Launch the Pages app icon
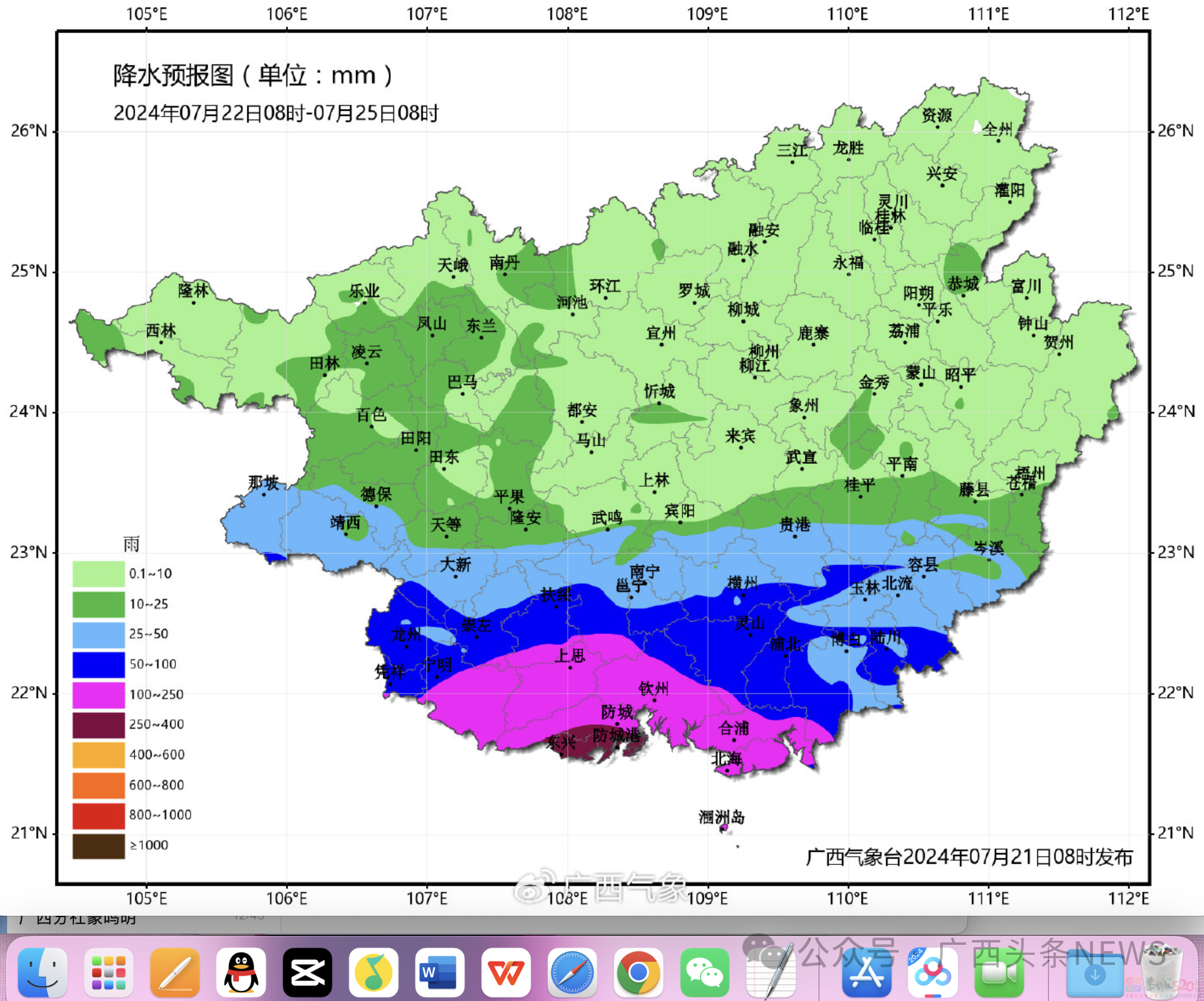 tap(174, 972)
